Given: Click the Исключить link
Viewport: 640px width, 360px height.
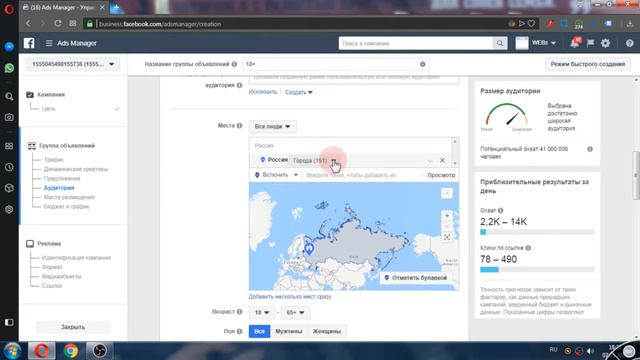Looking at the screenshot, I should 263,92.
